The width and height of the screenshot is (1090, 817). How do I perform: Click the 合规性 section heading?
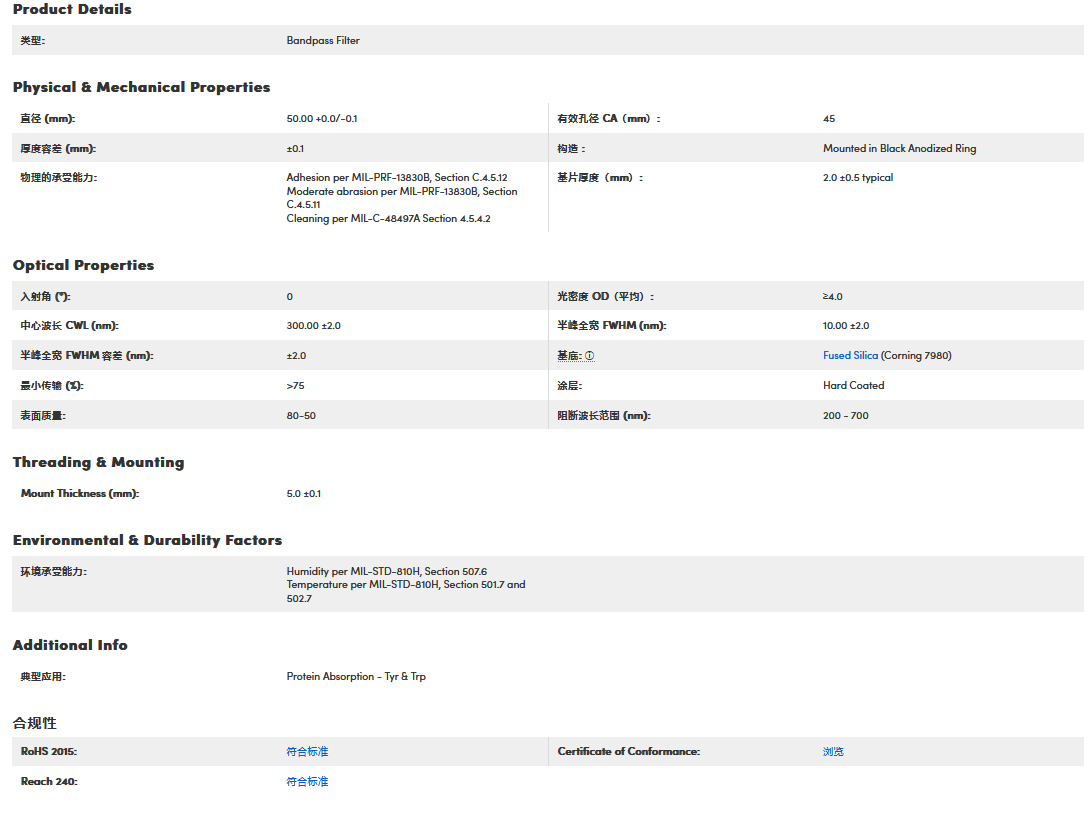point(35,723)
